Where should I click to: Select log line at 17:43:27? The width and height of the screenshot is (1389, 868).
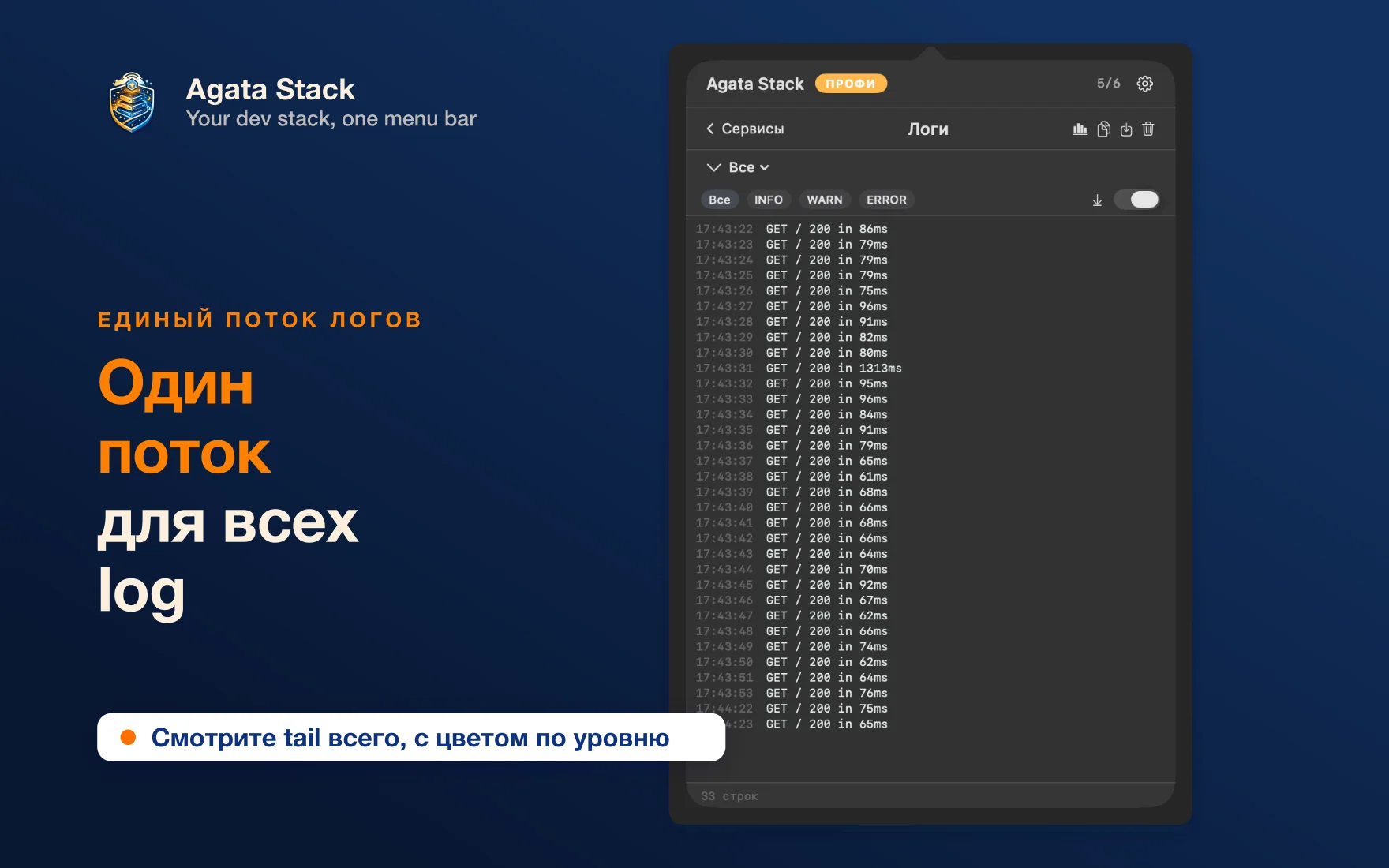[792, 306]
